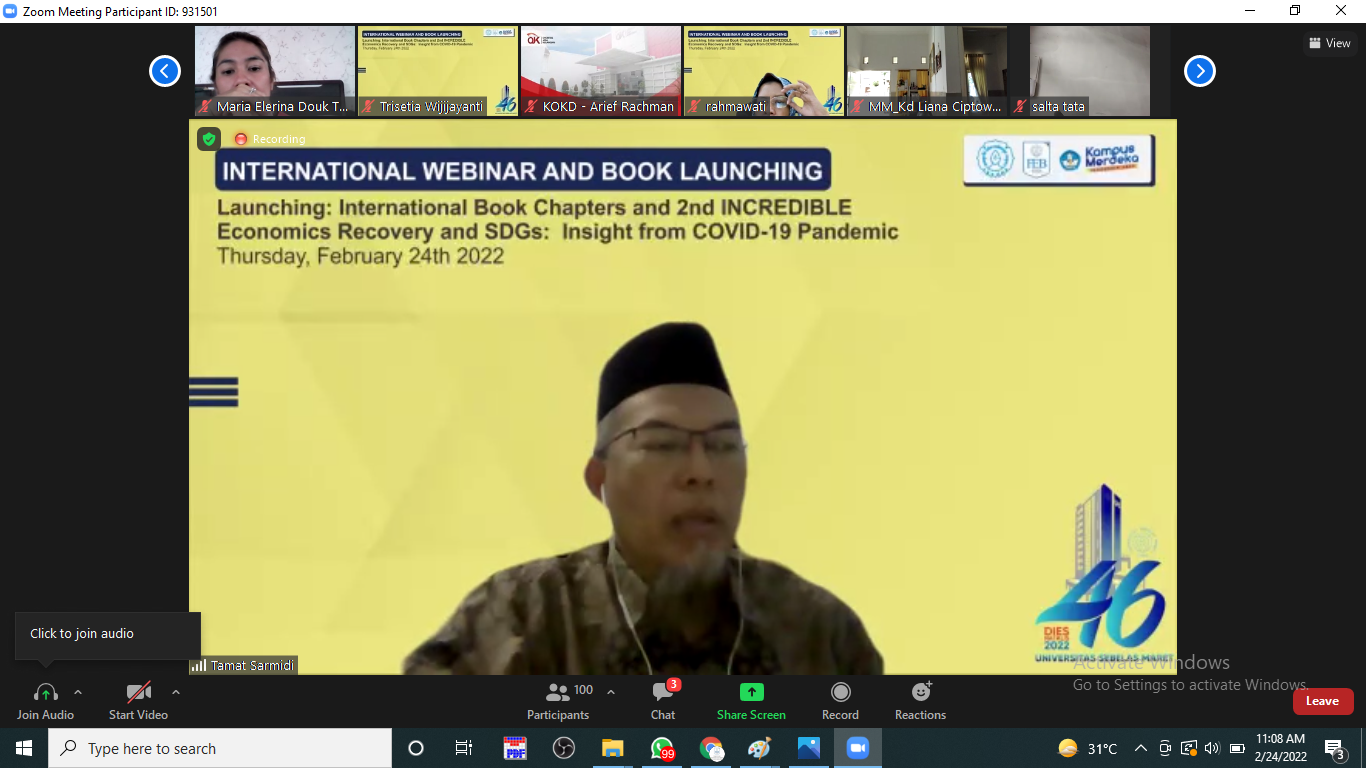The image size is (1366, 768).
Task: Open the Windows Start menu
Action: tap(24, 748)
